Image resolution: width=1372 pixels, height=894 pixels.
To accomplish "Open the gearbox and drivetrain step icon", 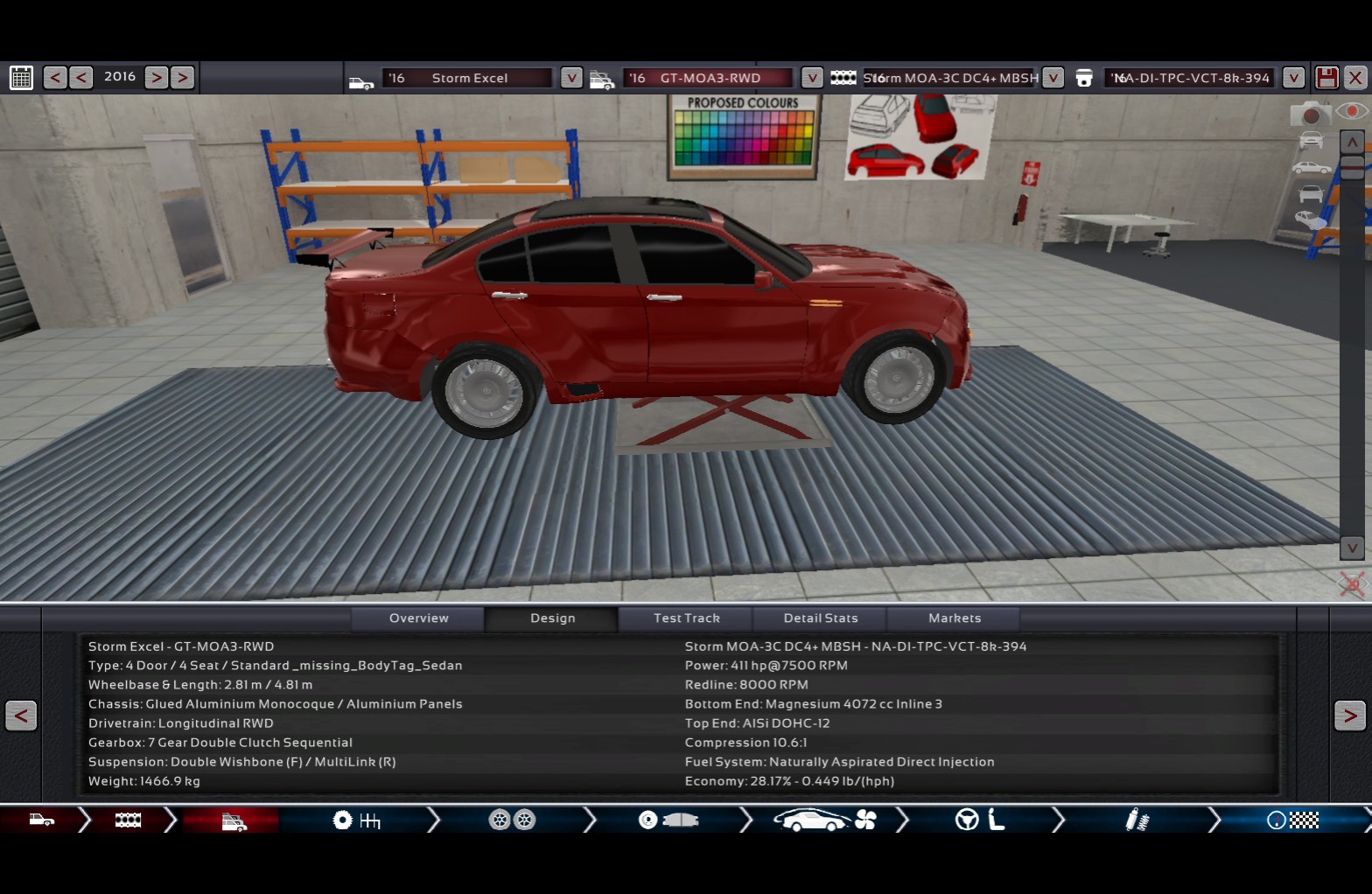I will click(x=356, y=821).
